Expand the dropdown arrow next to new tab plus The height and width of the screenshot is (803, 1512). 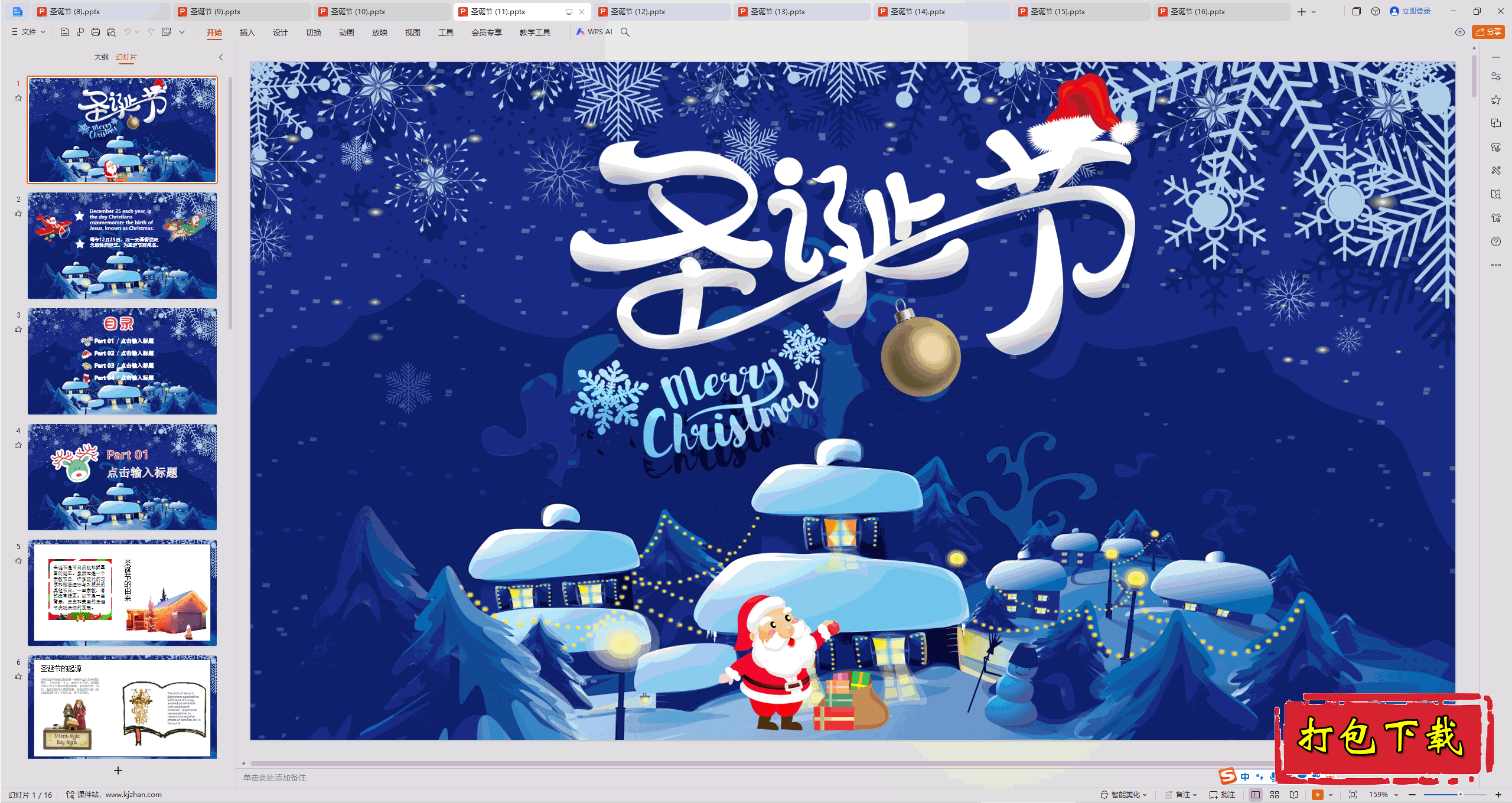click(1314, 12)
